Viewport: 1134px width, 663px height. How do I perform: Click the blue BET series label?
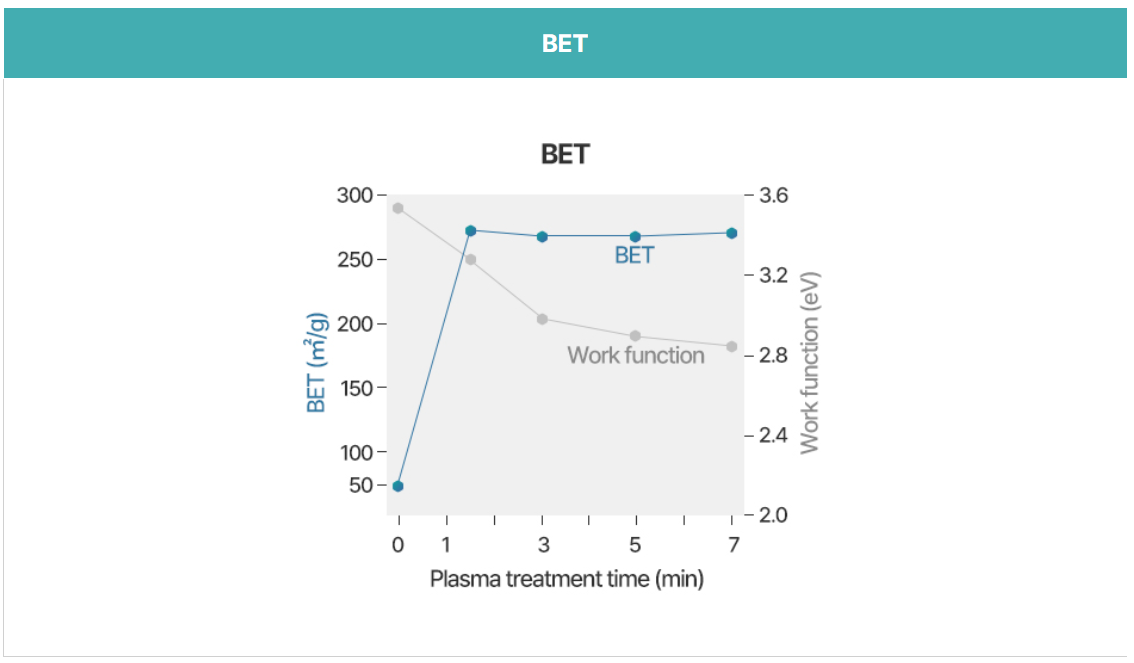click(x=634, y=255)
